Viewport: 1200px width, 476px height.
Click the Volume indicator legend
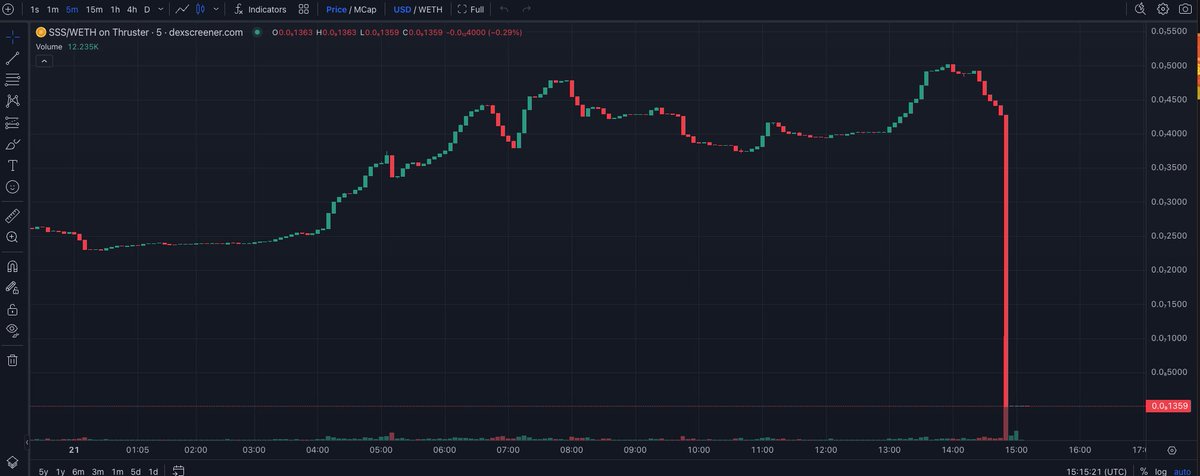[67, 46]
